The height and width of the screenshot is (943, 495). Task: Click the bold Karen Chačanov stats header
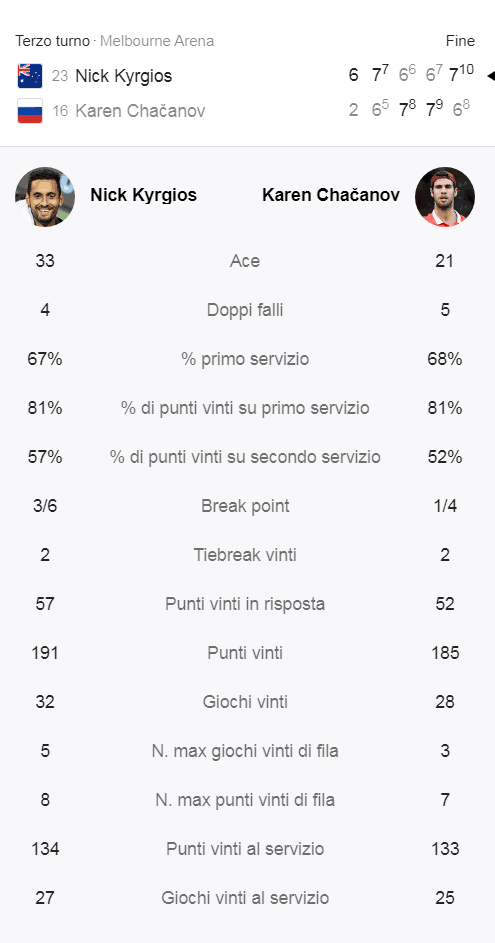pos(331,195)
